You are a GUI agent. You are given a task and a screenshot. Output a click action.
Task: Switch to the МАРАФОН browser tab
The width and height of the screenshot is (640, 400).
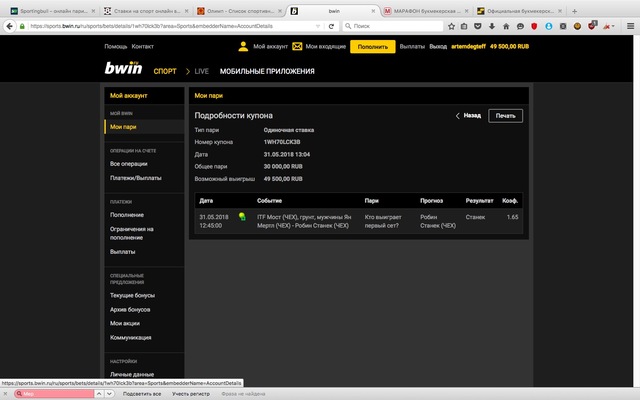(x=427, y=11)
